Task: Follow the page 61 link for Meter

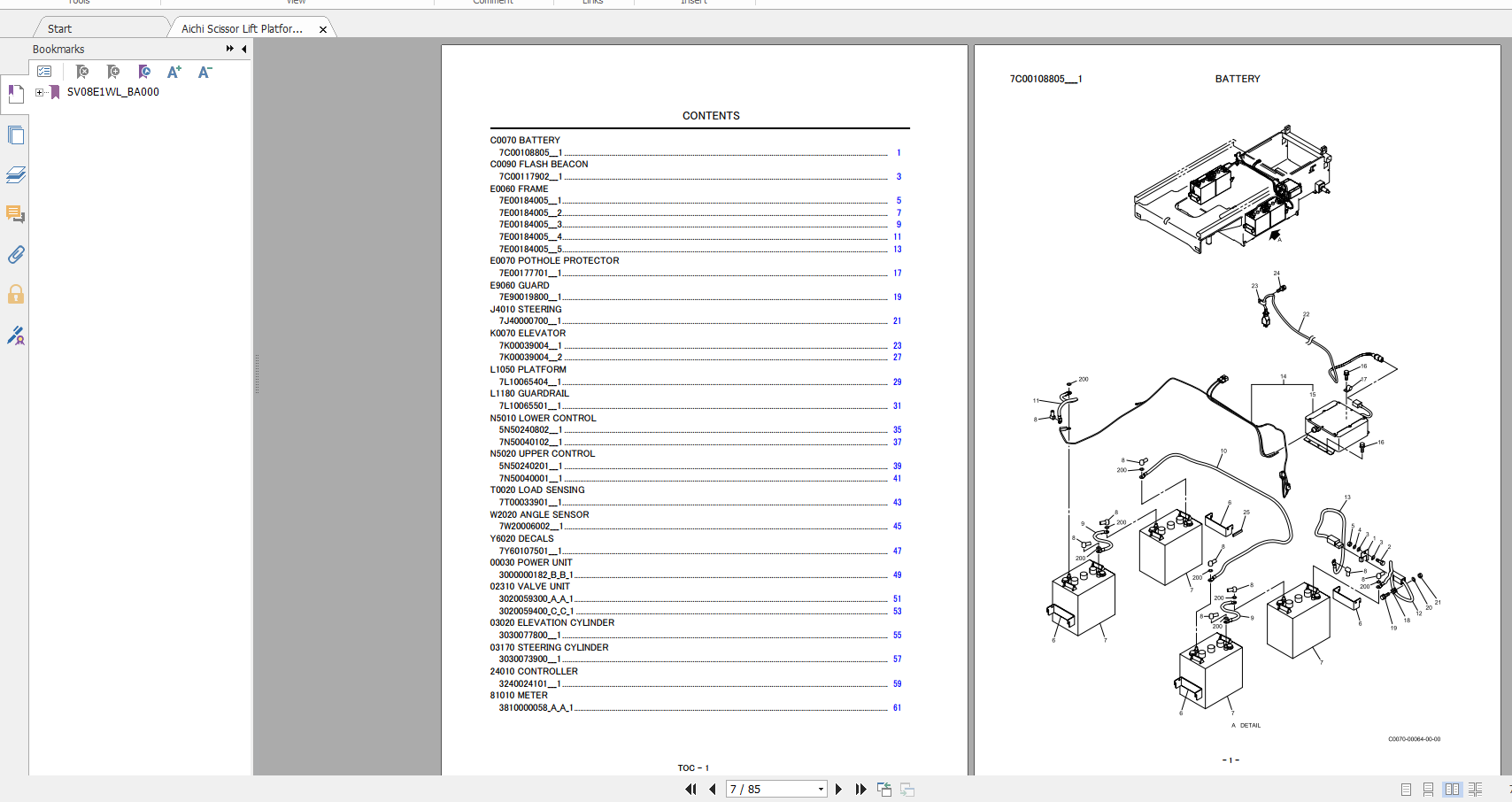Action: 897,708
